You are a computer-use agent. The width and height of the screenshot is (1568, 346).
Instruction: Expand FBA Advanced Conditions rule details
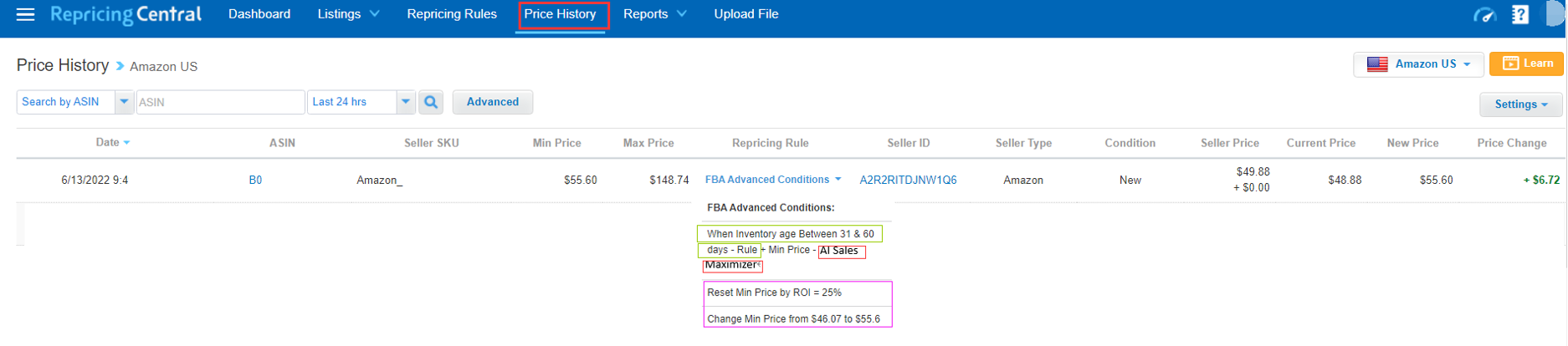pyautogui.click(x=773, y=180)
